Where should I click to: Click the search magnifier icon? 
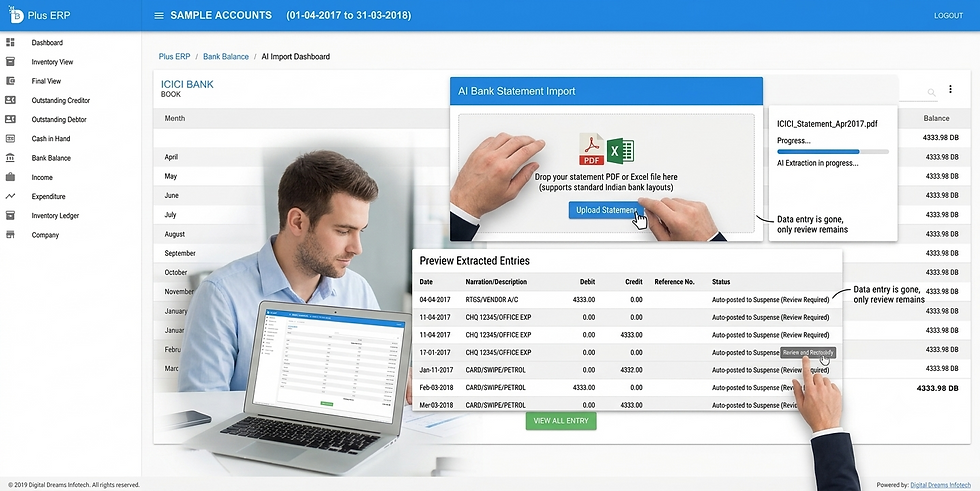coord(932,92)
